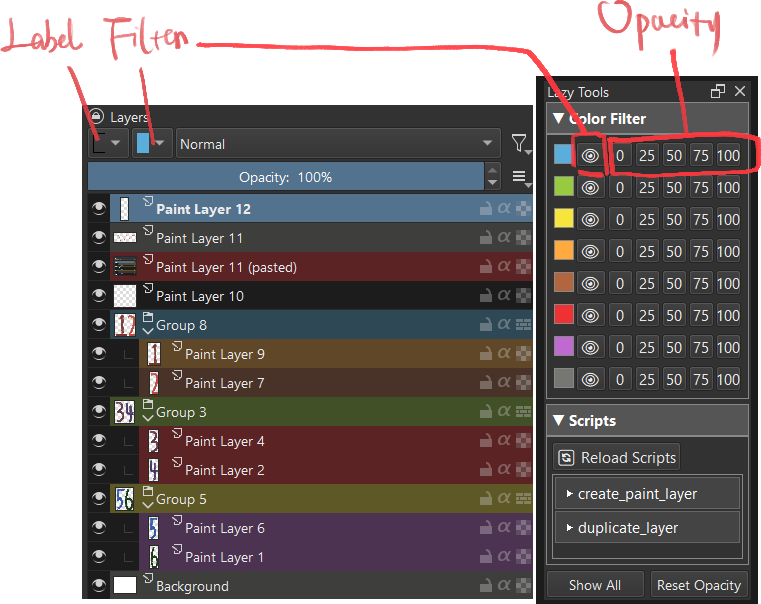761x604 pixels.
Task: Open the layers panel hamburger menu
Action: point(521,178)
